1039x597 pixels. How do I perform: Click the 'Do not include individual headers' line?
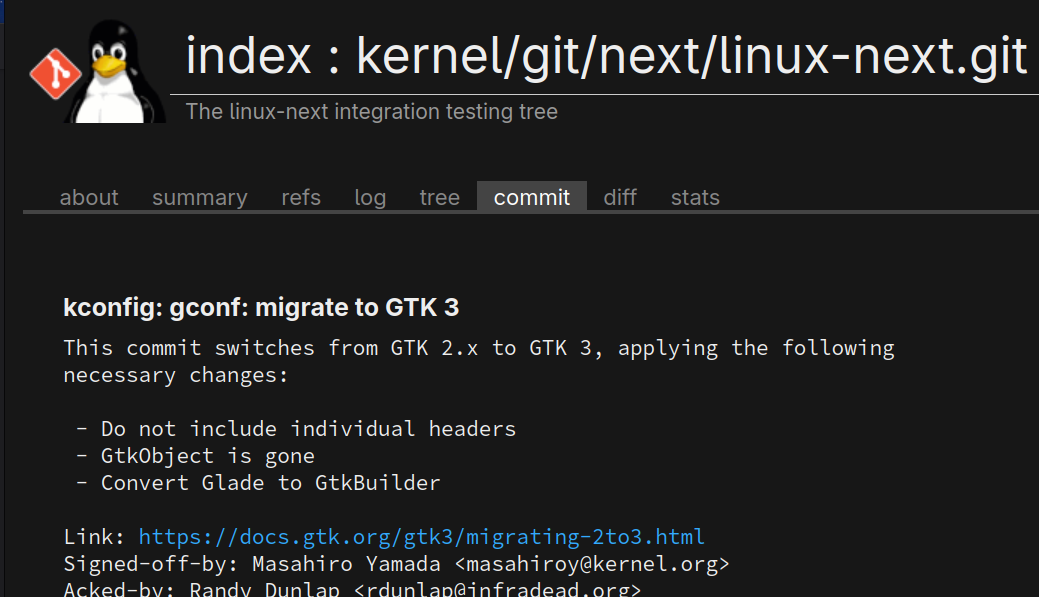pyautogui.click(x=296, y=429)
